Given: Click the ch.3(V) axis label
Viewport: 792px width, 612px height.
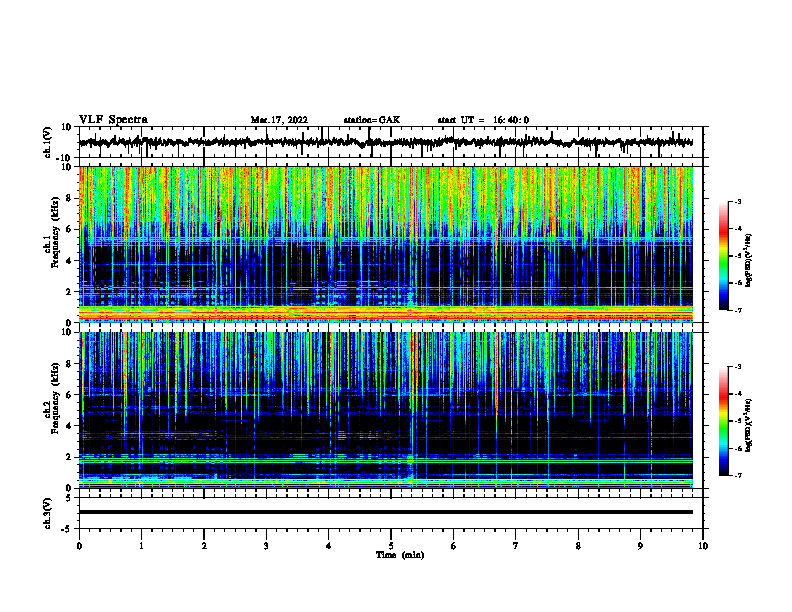Looking at the screenshot, I should [48, 514].
